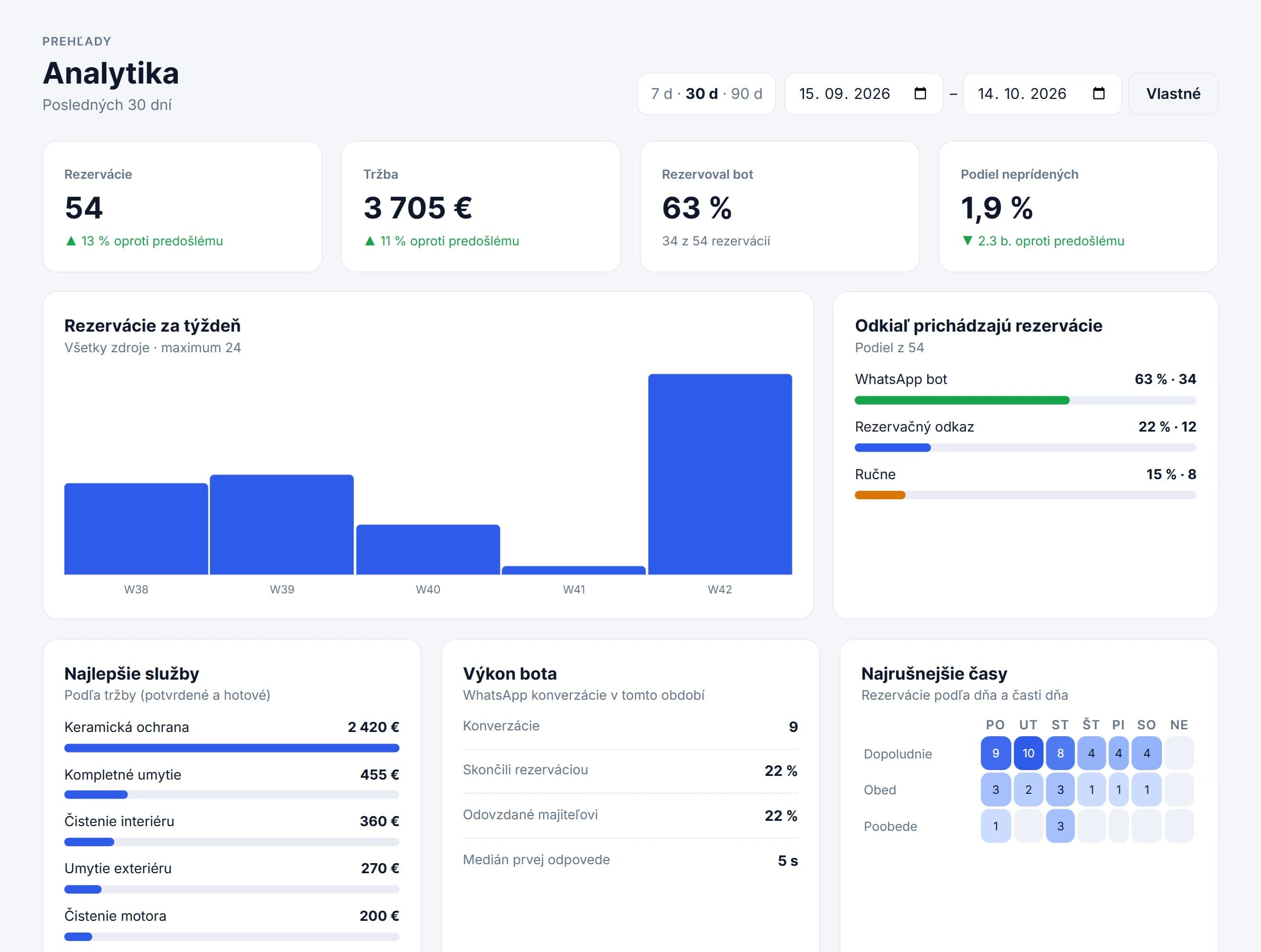The height and width of the screenshot is (952, 1261).
Task: Click the Vlastné button
Action: [1173, 94]
